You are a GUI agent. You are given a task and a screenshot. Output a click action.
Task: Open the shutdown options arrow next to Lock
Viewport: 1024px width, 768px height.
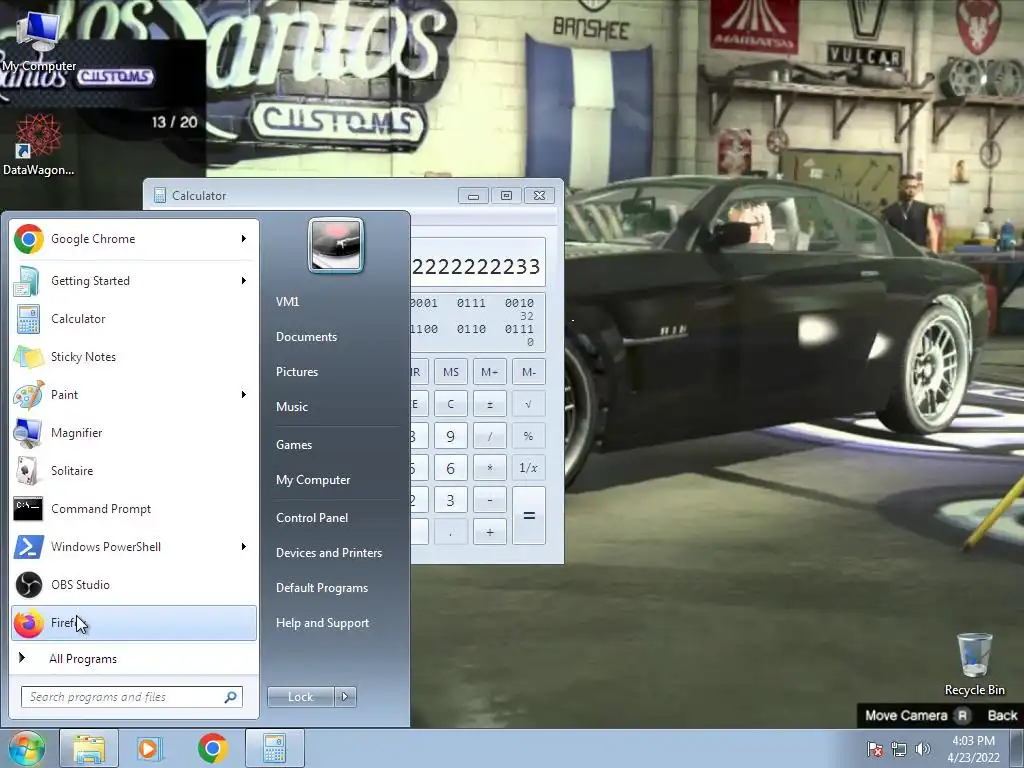click(345, 697)
